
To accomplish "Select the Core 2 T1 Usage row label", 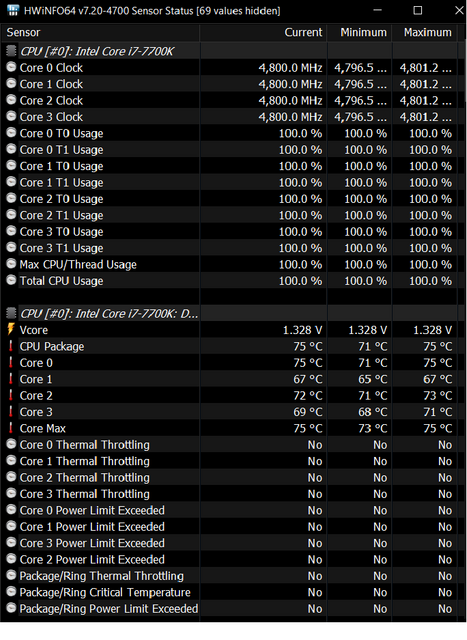I will click(x=61, y=215).
